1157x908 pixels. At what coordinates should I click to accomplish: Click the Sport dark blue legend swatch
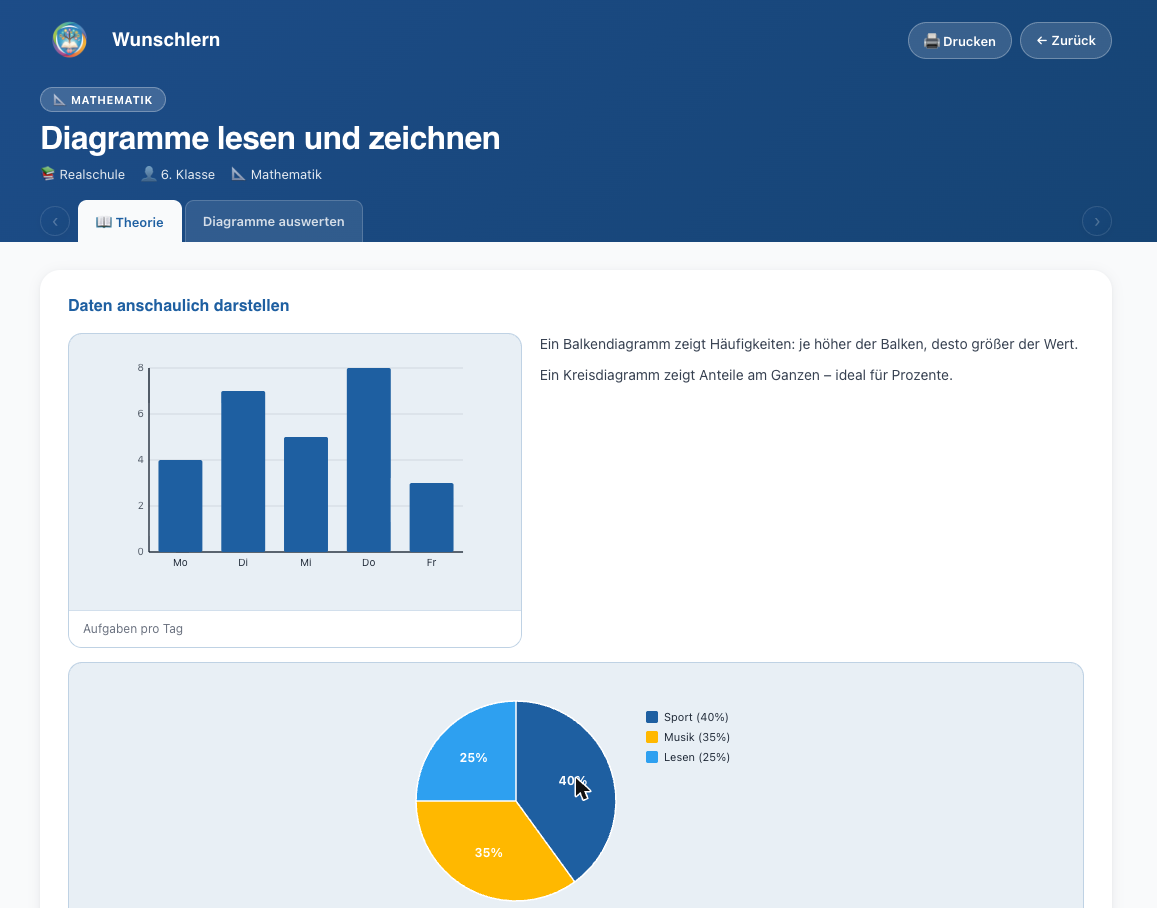[652, 717]
